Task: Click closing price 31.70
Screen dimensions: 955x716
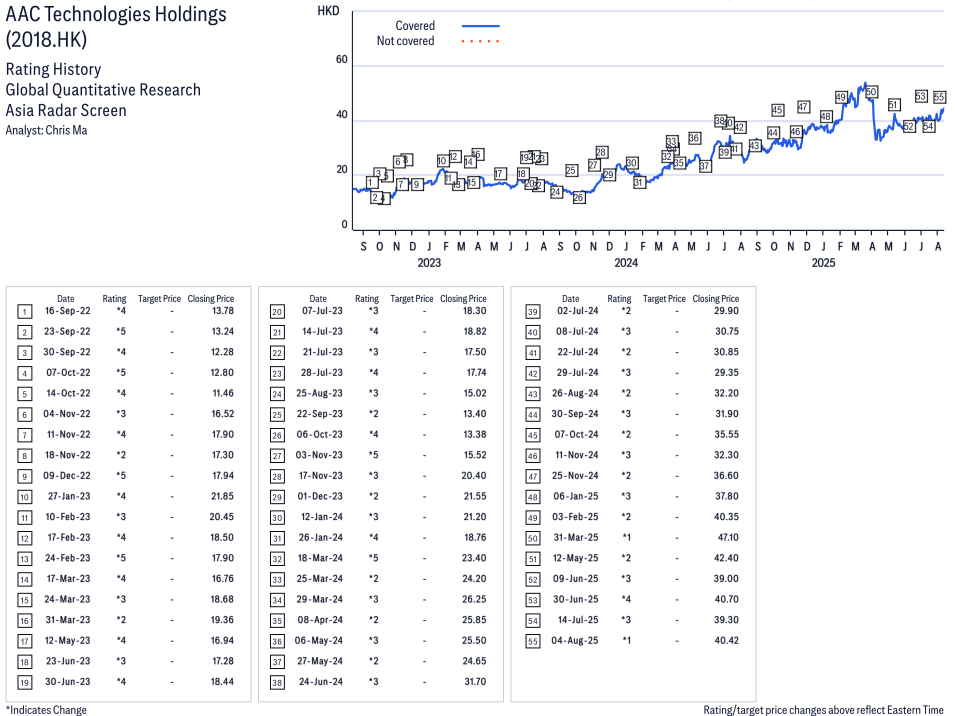Action: click(x=475, y=682)
